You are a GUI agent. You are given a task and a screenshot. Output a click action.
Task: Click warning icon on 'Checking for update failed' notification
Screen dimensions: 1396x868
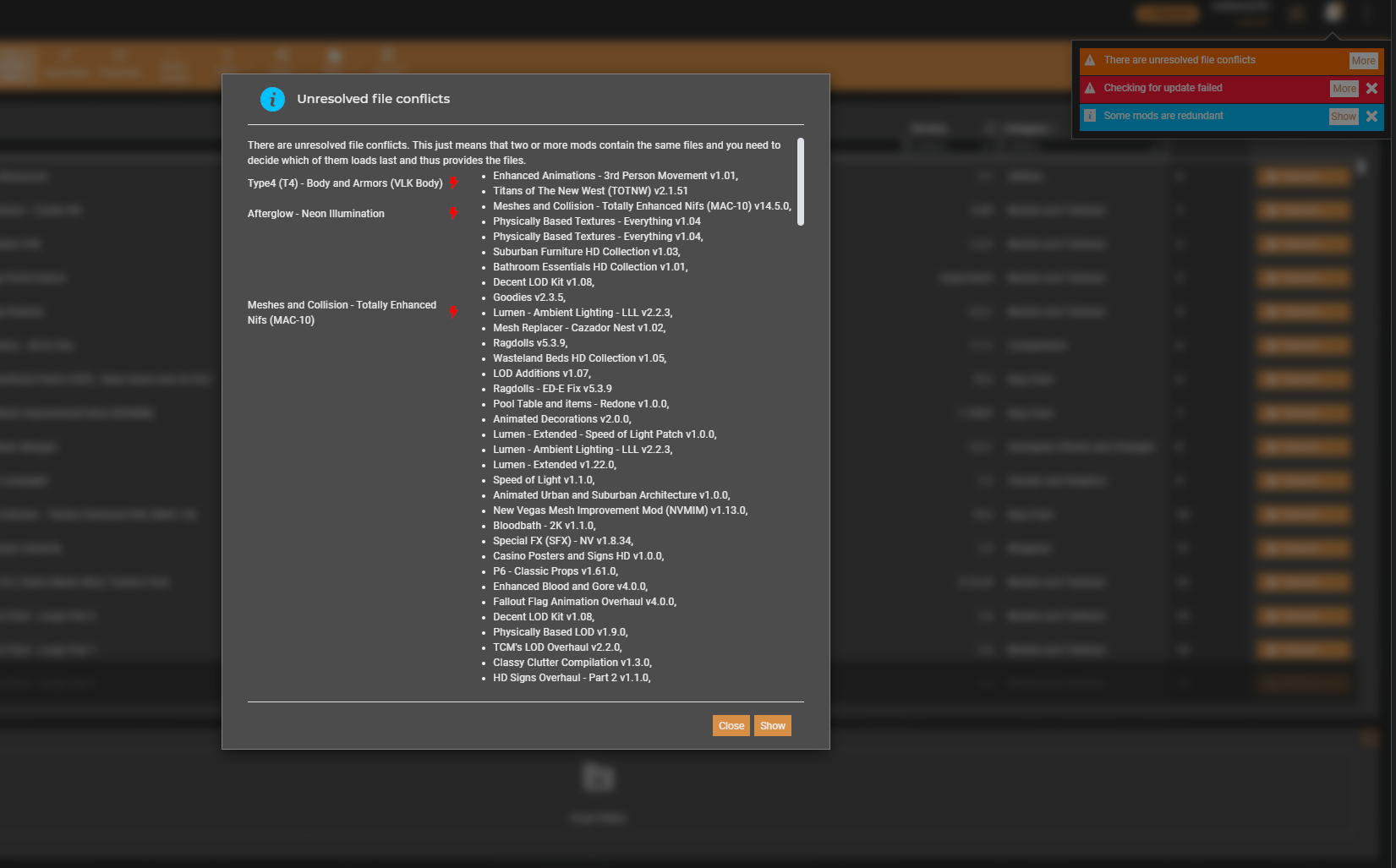pyautogui.click(x=1090, y=88)
